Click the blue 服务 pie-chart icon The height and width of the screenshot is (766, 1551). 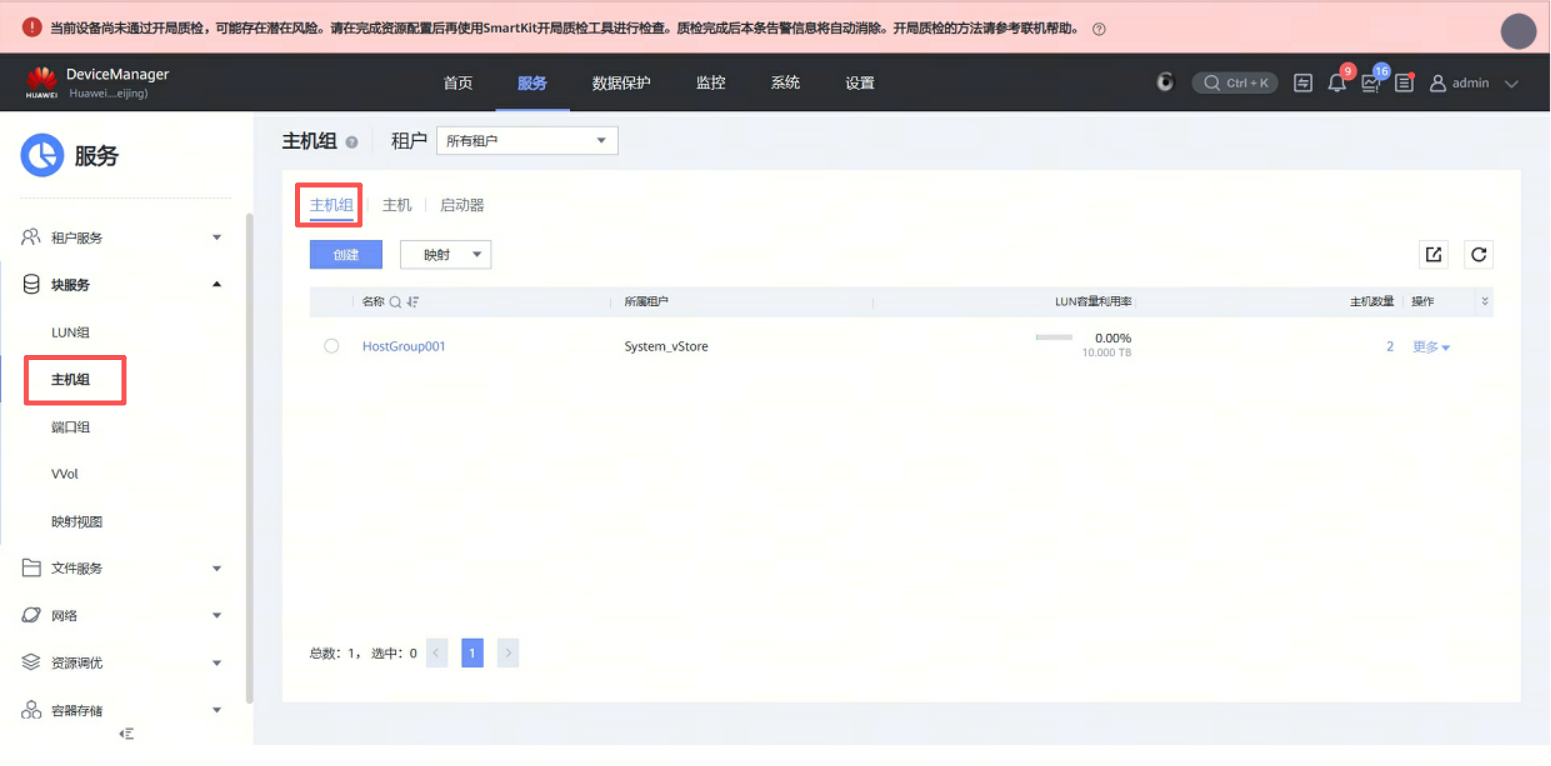click(x=42, y=155)
